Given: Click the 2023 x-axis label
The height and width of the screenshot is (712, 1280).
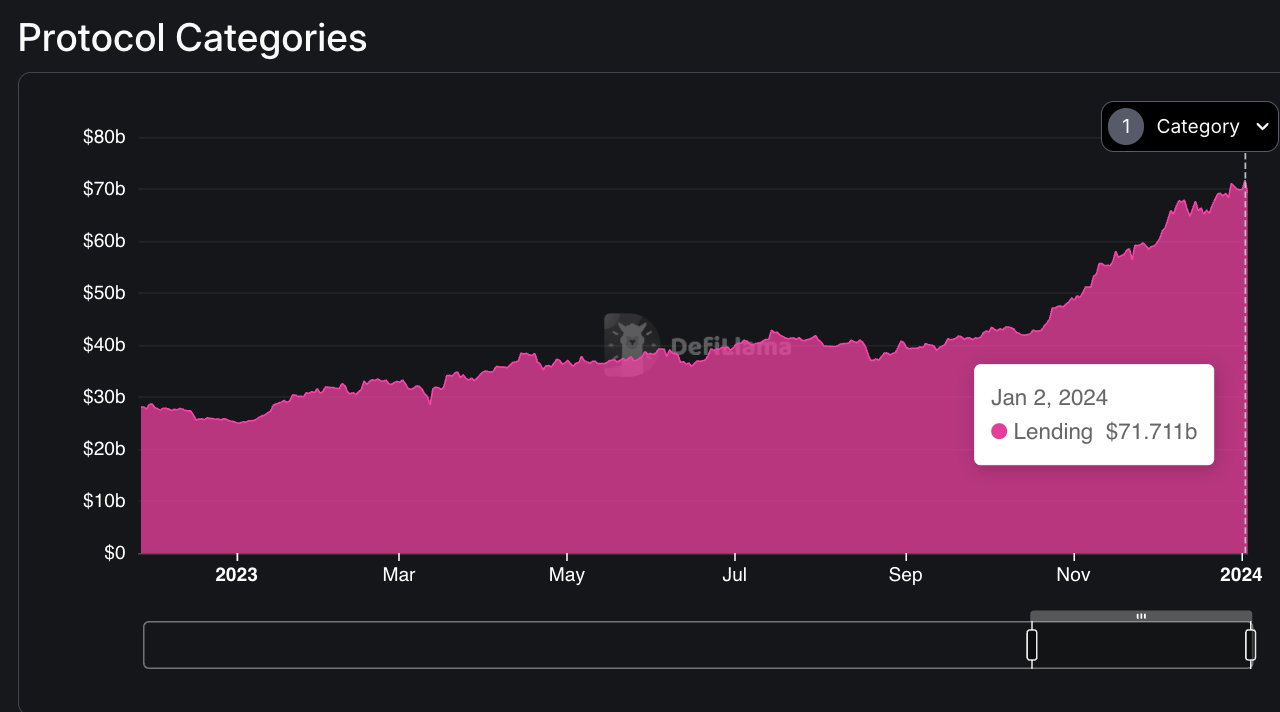Looking at the screenshot, I should point(237,575).
